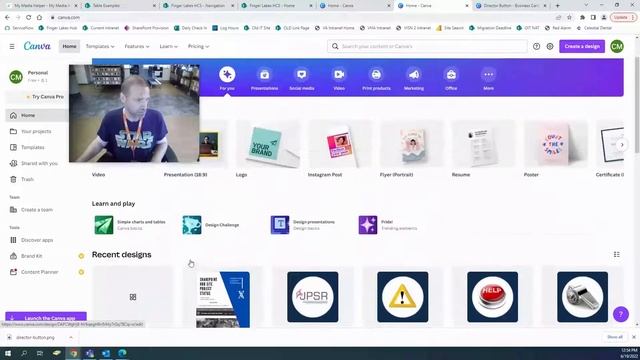640x360 pixels.
Task: Click Launch the Canva app button
Action: [46, 317]
